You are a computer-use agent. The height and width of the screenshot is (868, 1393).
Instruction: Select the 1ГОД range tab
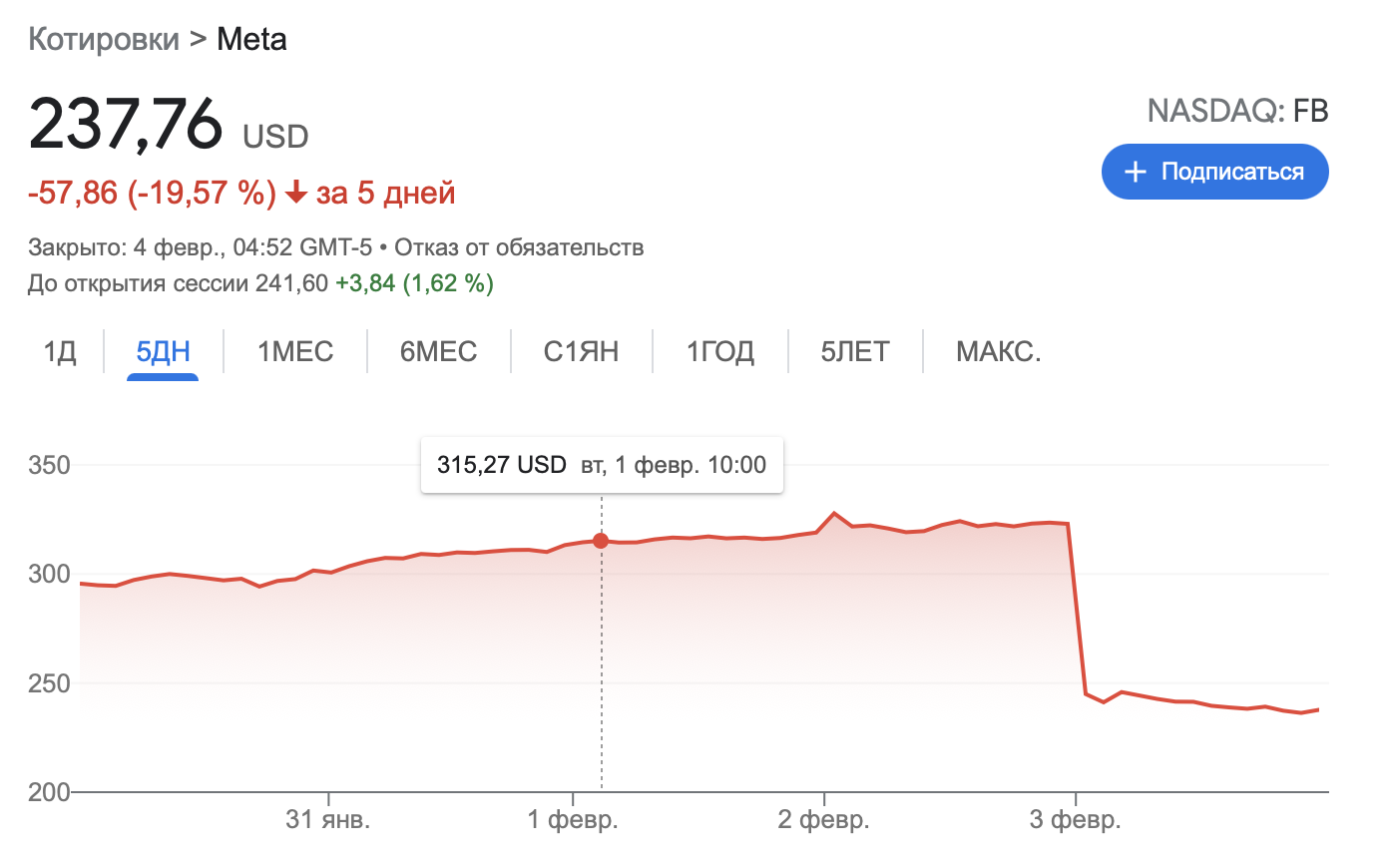point(719,351)
